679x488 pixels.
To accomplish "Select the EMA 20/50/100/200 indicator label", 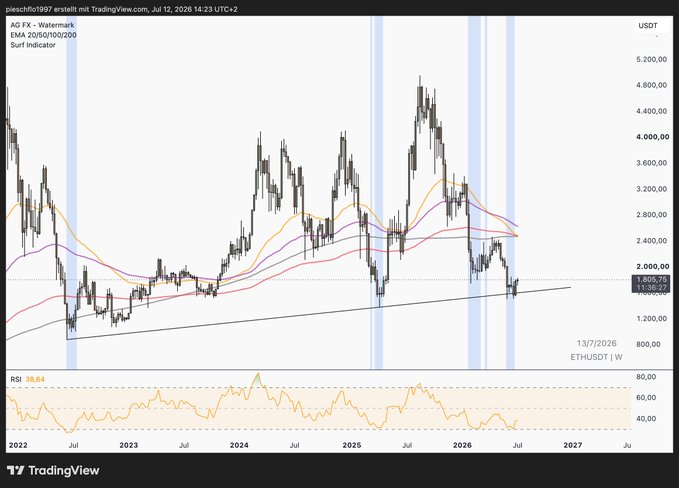I will (43, 35).
